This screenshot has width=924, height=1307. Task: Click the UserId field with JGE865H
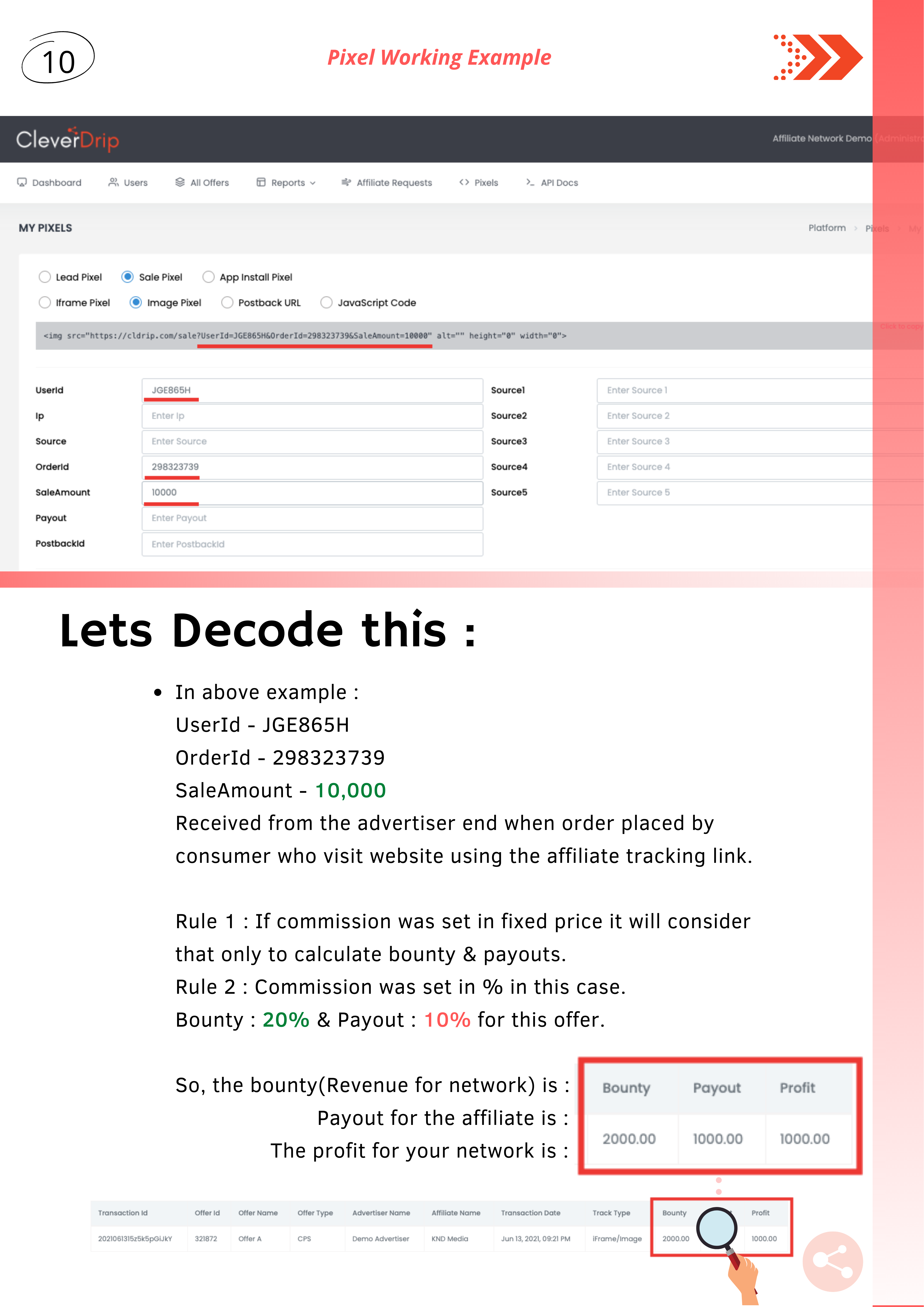(313, 391)
